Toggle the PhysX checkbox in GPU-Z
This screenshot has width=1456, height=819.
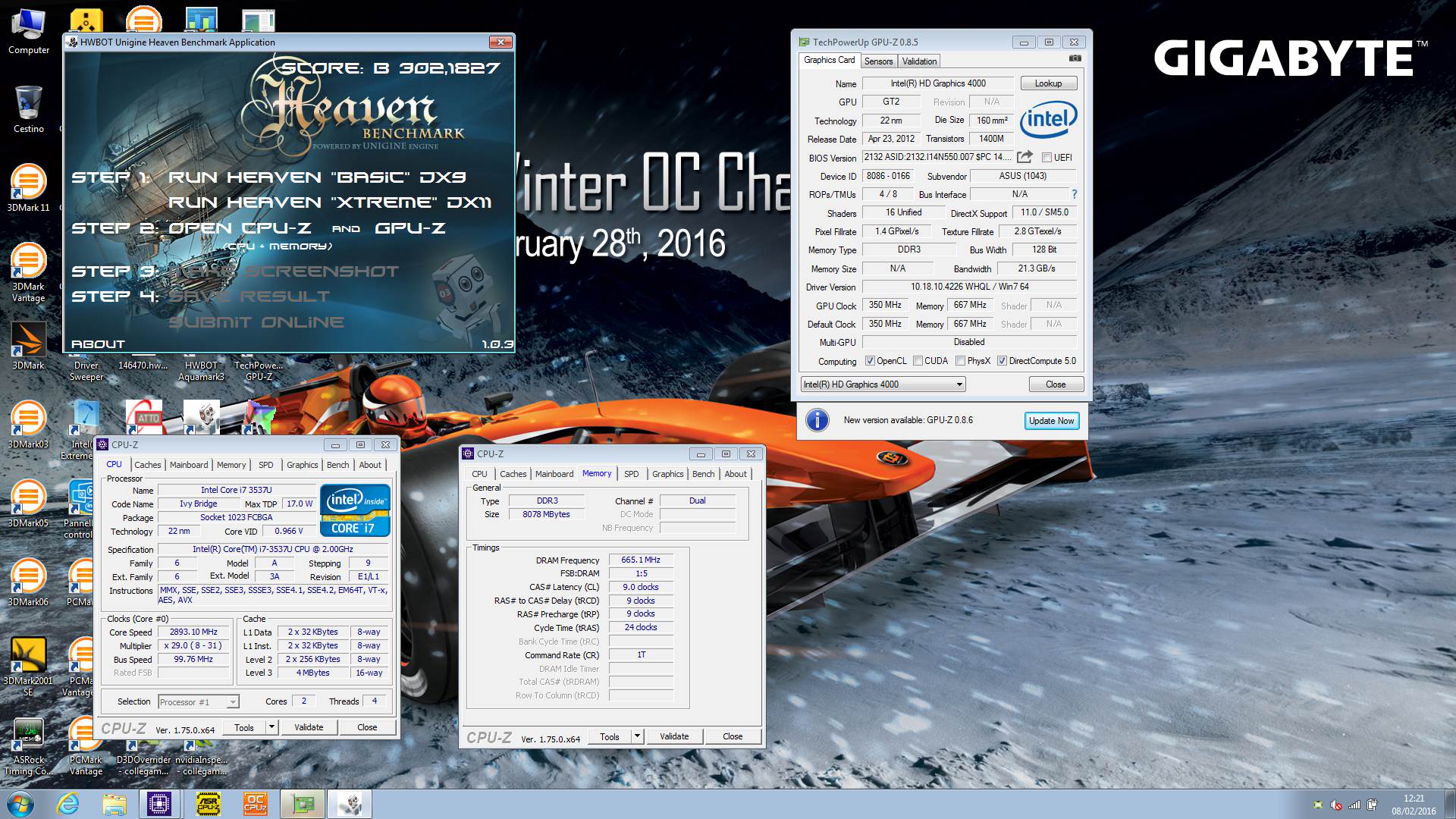pyautogui.click(x=960, y=361)
